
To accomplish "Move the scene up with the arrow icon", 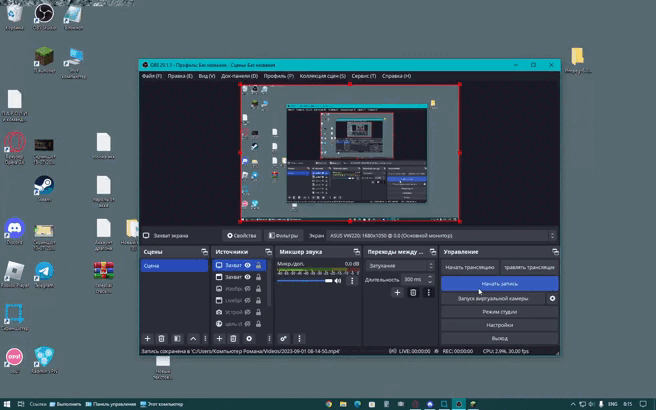I will click(193, 338).
